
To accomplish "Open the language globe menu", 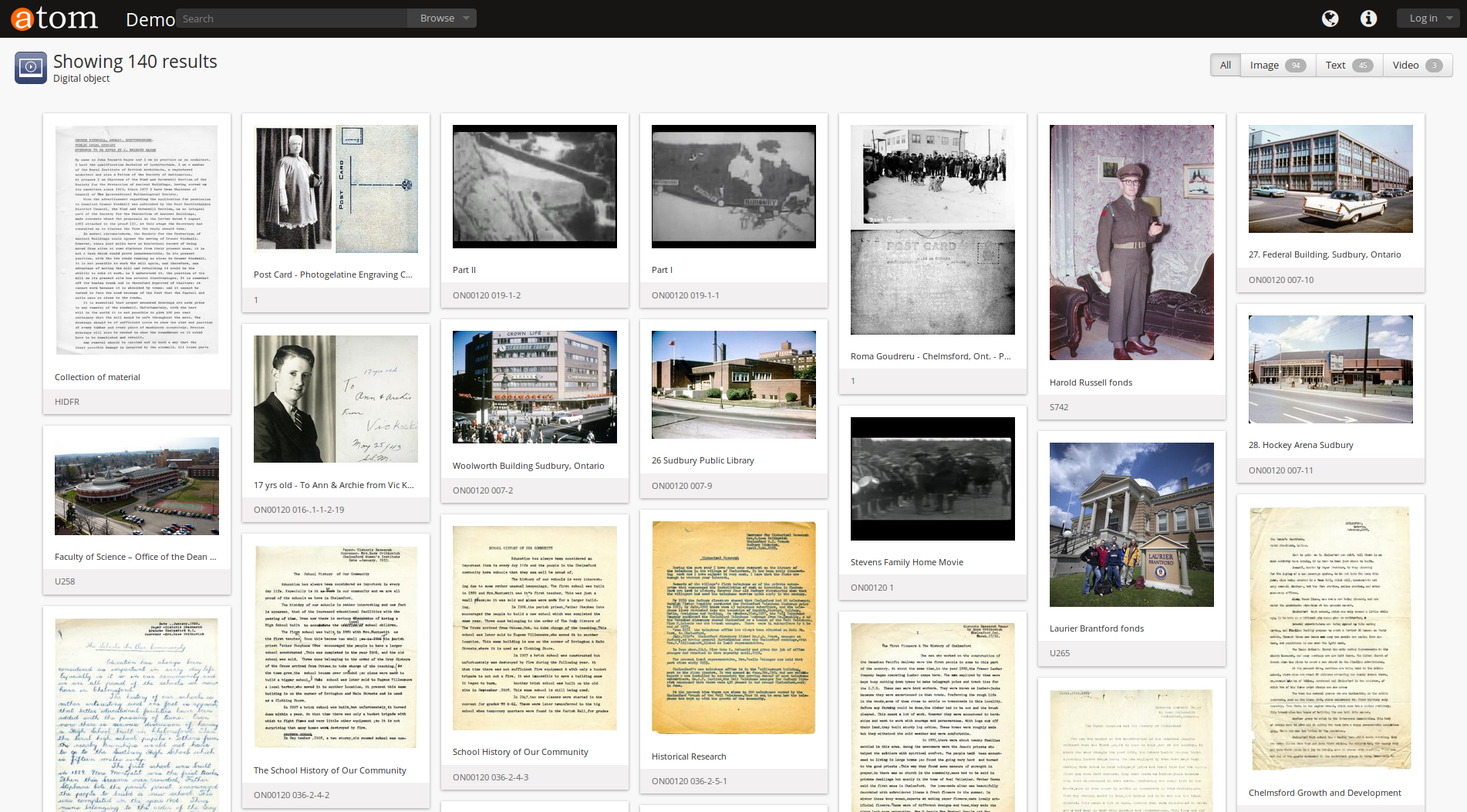I will tap(1330, 19).
